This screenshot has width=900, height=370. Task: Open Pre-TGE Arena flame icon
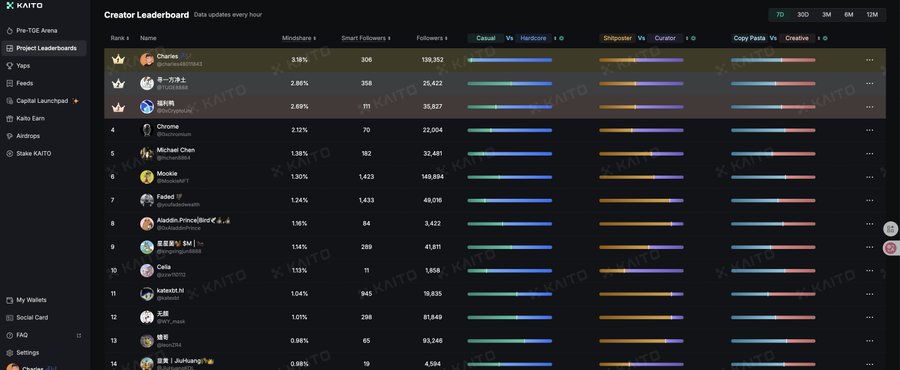pyautogui.click(x=10, y=31)
